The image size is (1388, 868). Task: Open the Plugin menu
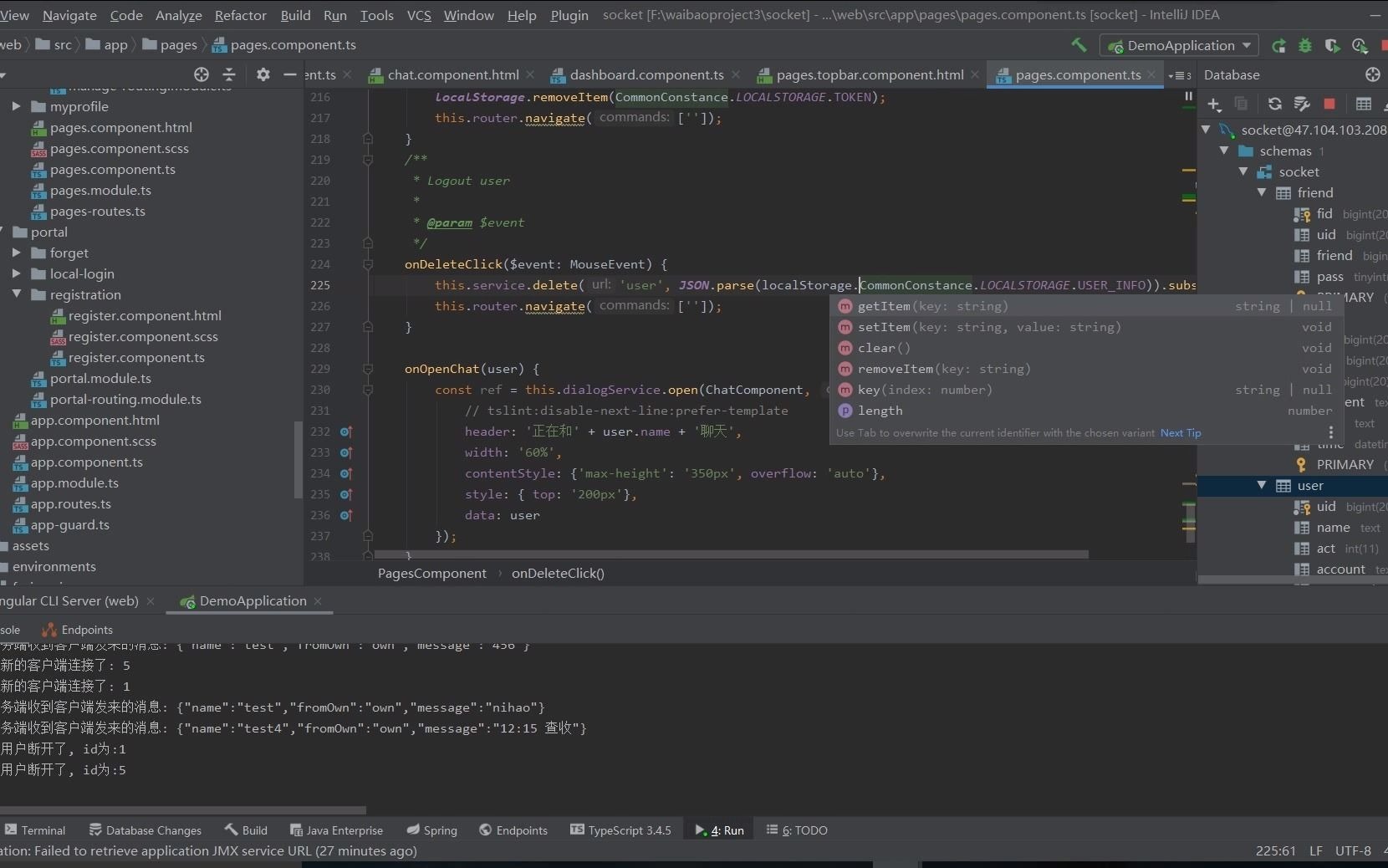pyautogui.click(x=569, y=15)
